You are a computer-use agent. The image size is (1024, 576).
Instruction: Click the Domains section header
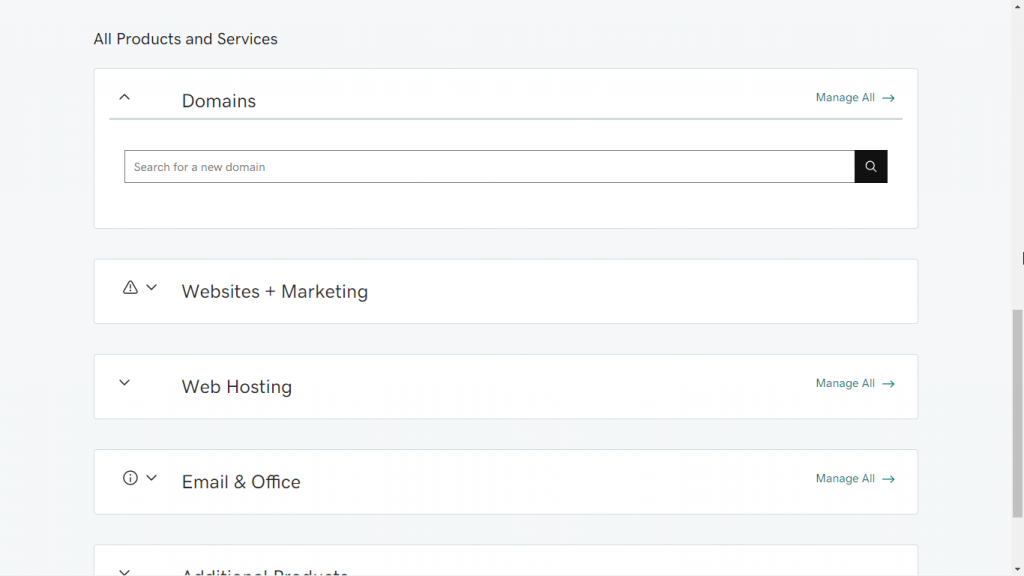click(x=218, y=100)
